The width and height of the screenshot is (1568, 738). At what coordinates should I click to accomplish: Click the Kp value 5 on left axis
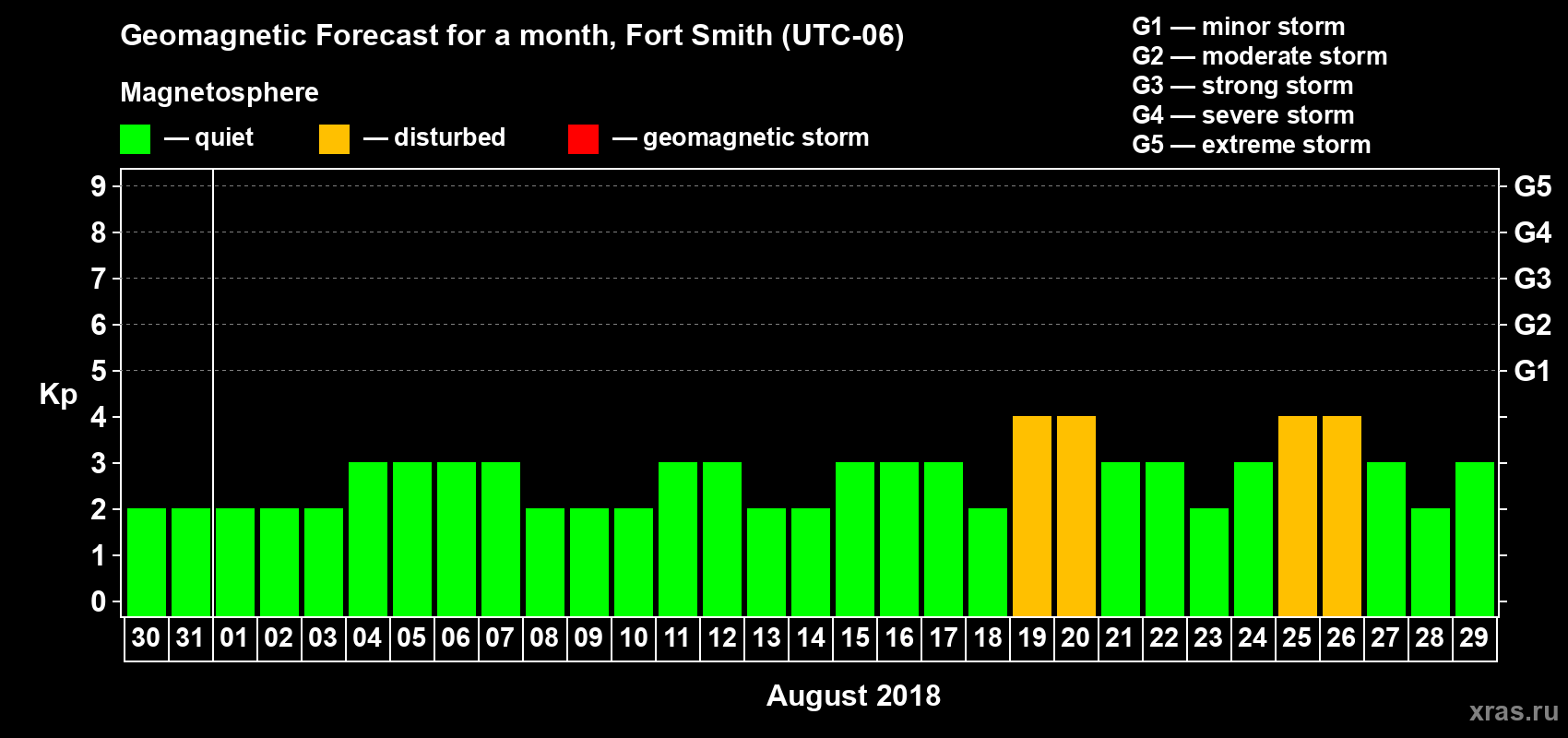[99, 371]
